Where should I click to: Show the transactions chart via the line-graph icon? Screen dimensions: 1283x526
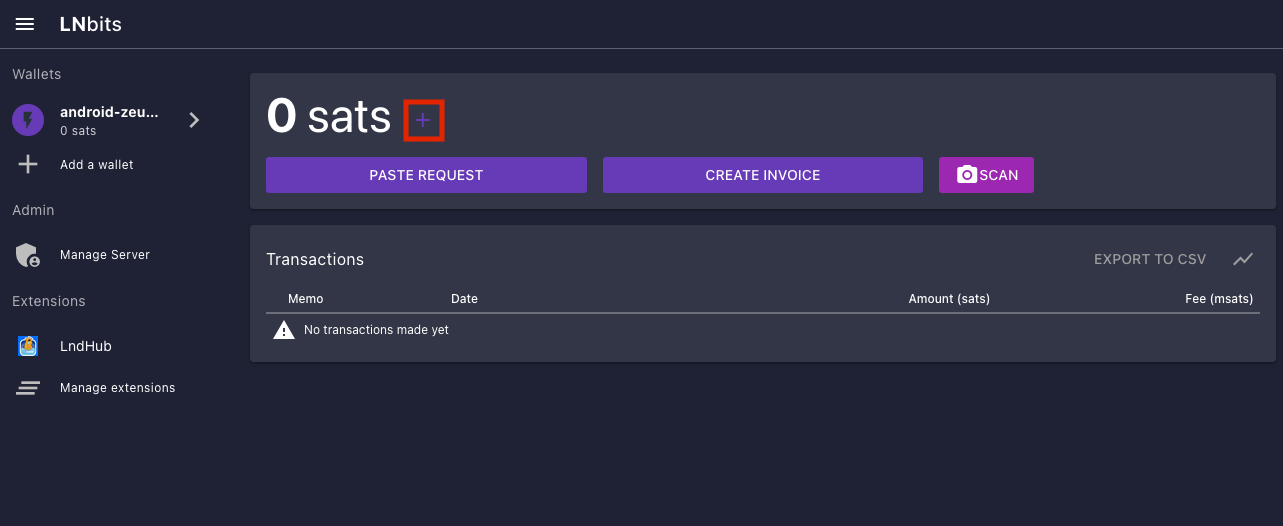pos(1242,259)
